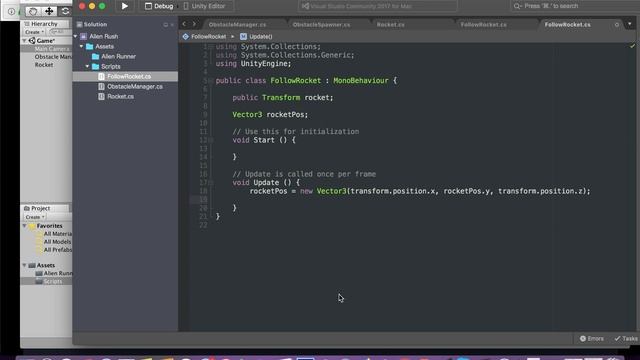640x360 pixels.
Task: Collapse the Assets group in Unity Project
Action: (24, 265)
